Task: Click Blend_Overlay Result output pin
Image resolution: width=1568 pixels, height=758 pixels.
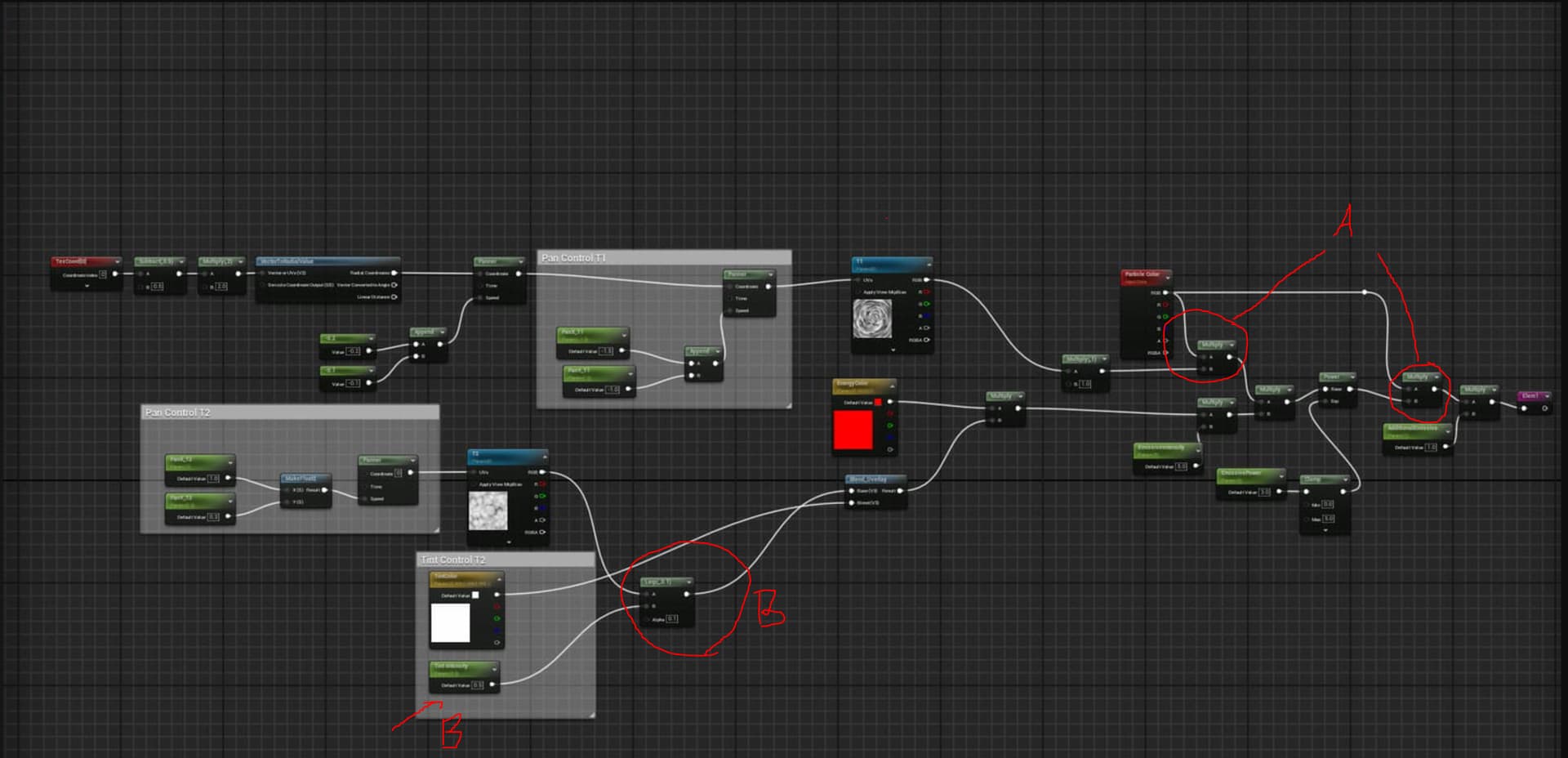Action: click(901, 491)
